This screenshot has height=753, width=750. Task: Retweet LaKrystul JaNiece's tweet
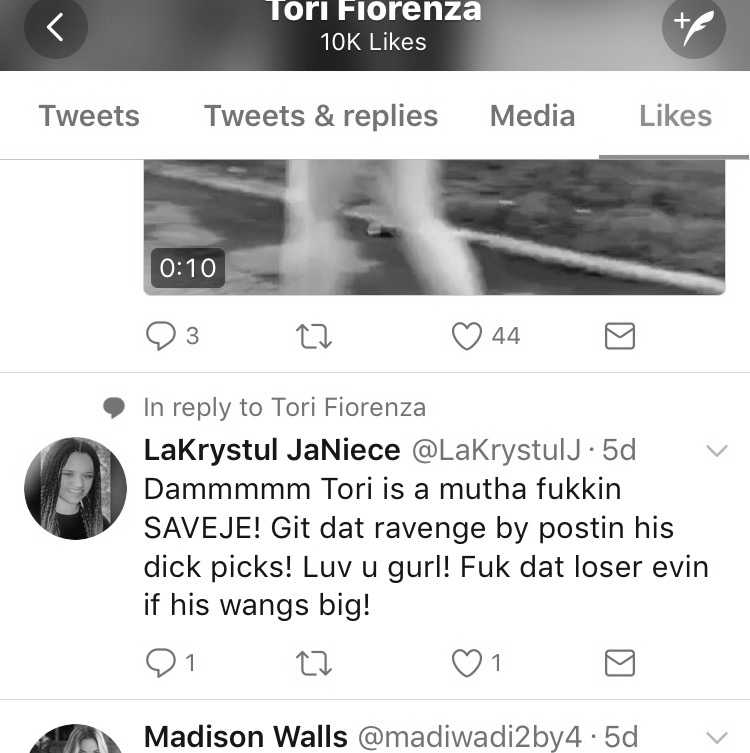pyautogui.click(x=314, y=663)
